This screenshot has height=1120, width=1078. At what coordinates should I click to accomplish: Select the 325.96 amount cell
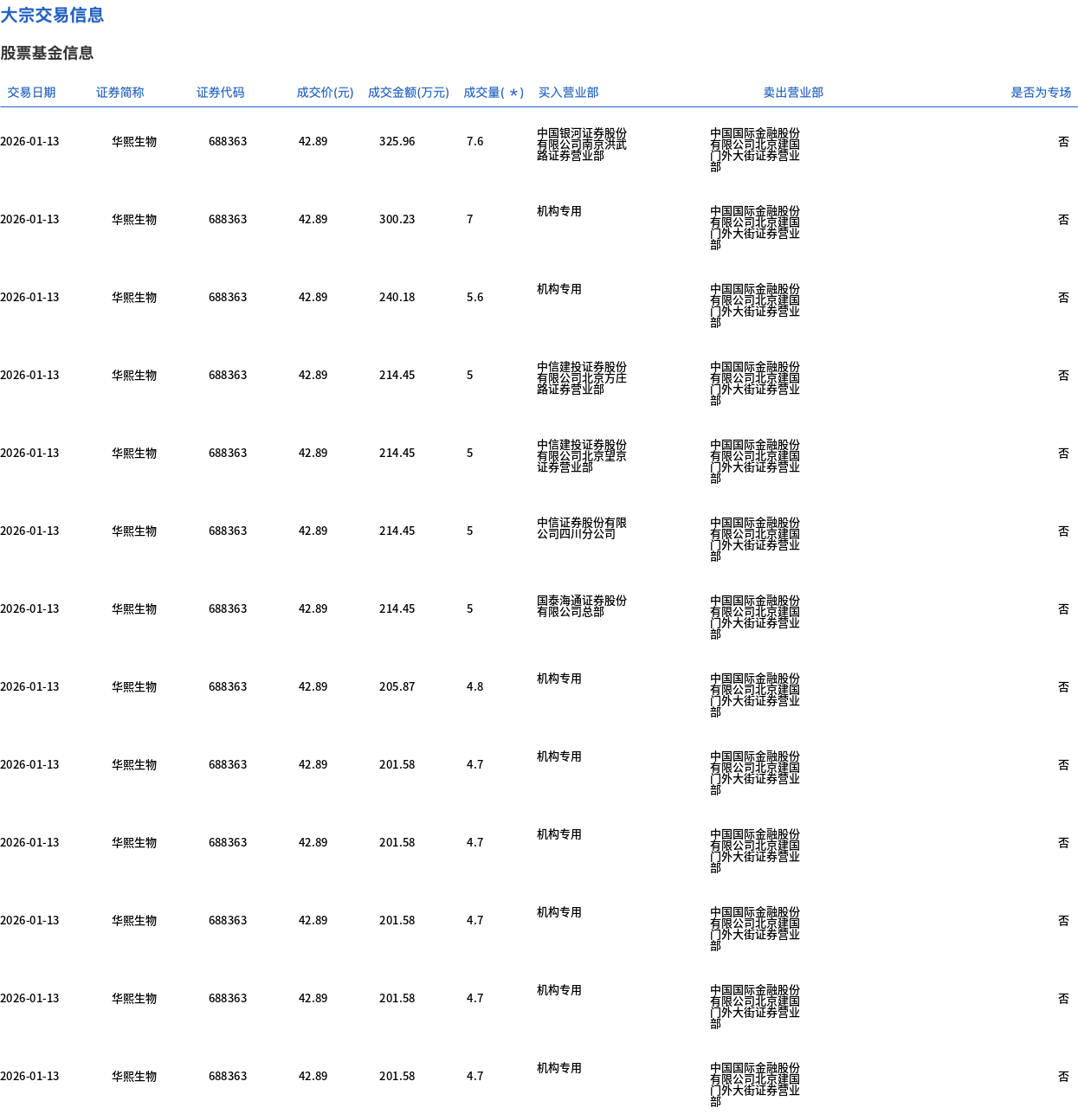click(397, 142)
